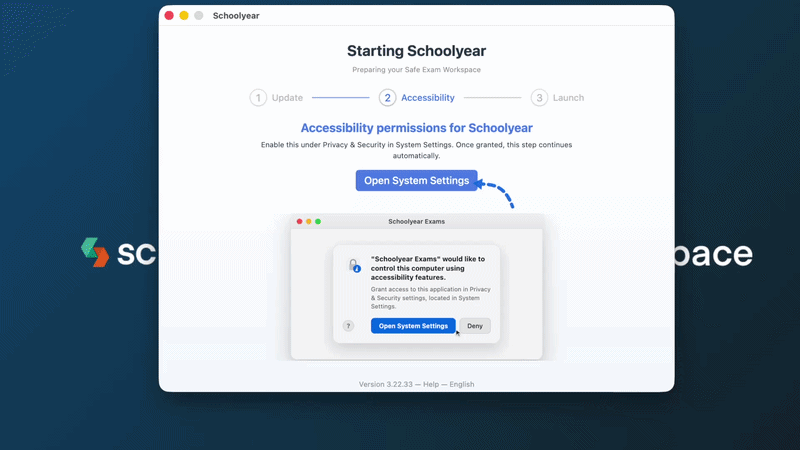Click the Preparing your Safe Exam Workspace subtitle

click(416, 70)
